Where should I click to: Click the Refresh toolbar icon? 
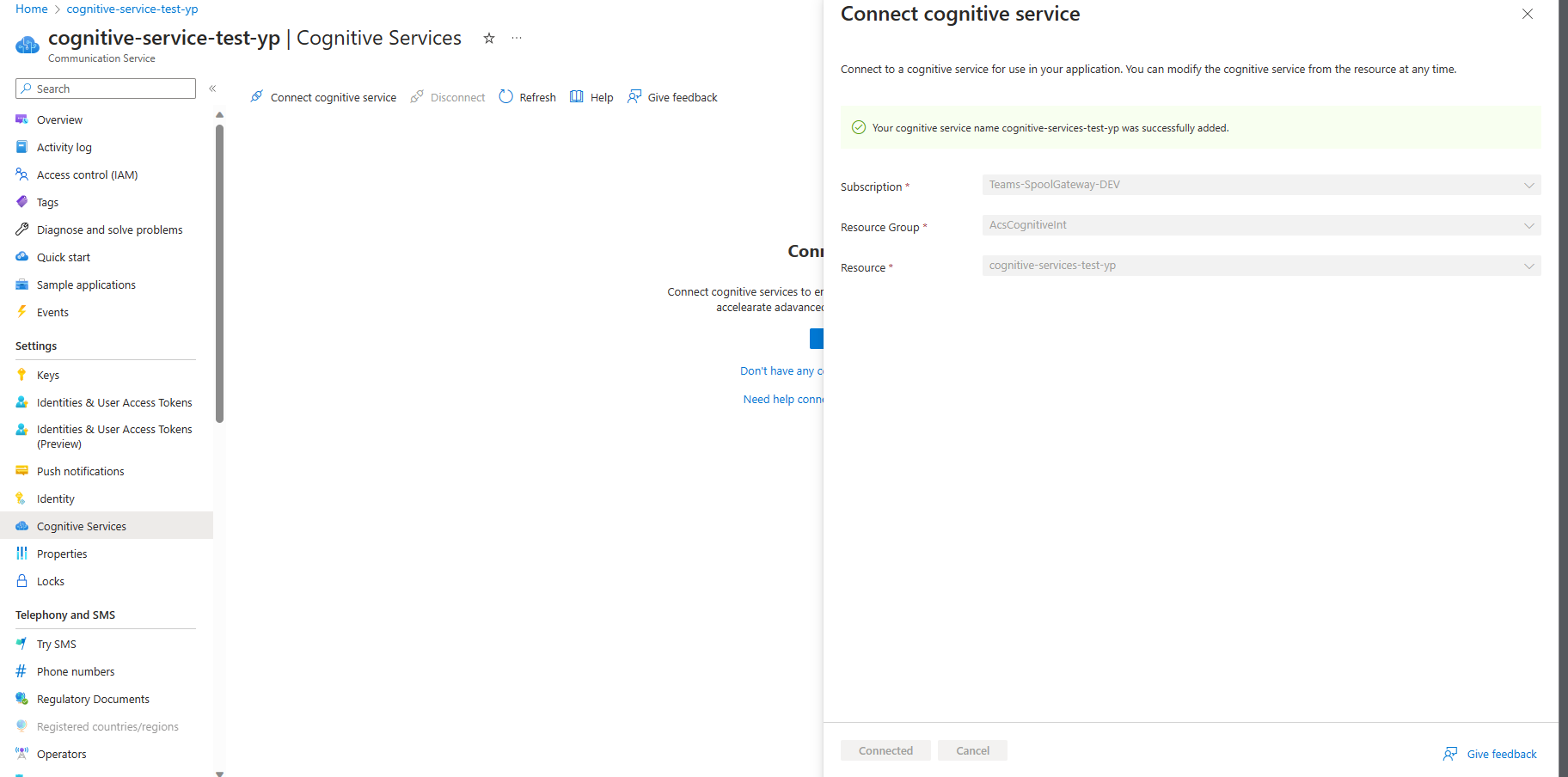pyautogui.click(x=506, y=96)
